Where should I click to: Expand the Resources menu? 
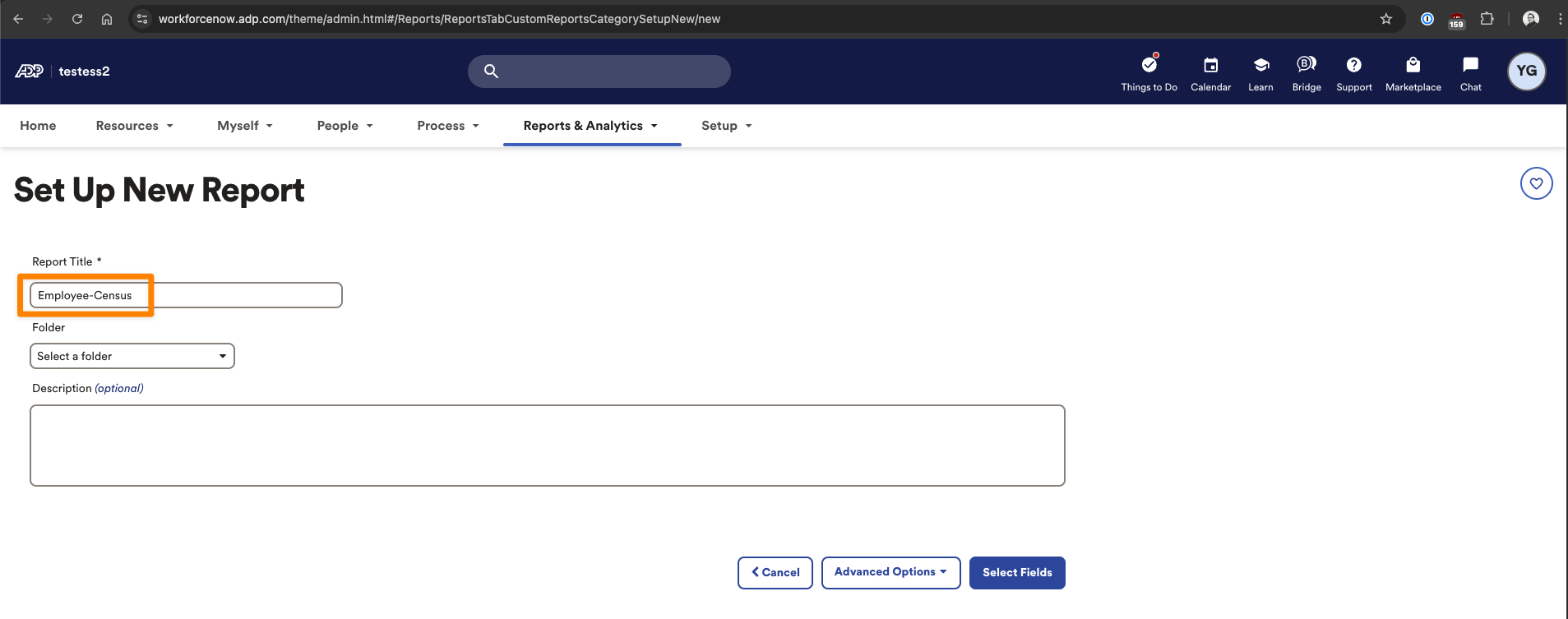(x=135, y=126)
